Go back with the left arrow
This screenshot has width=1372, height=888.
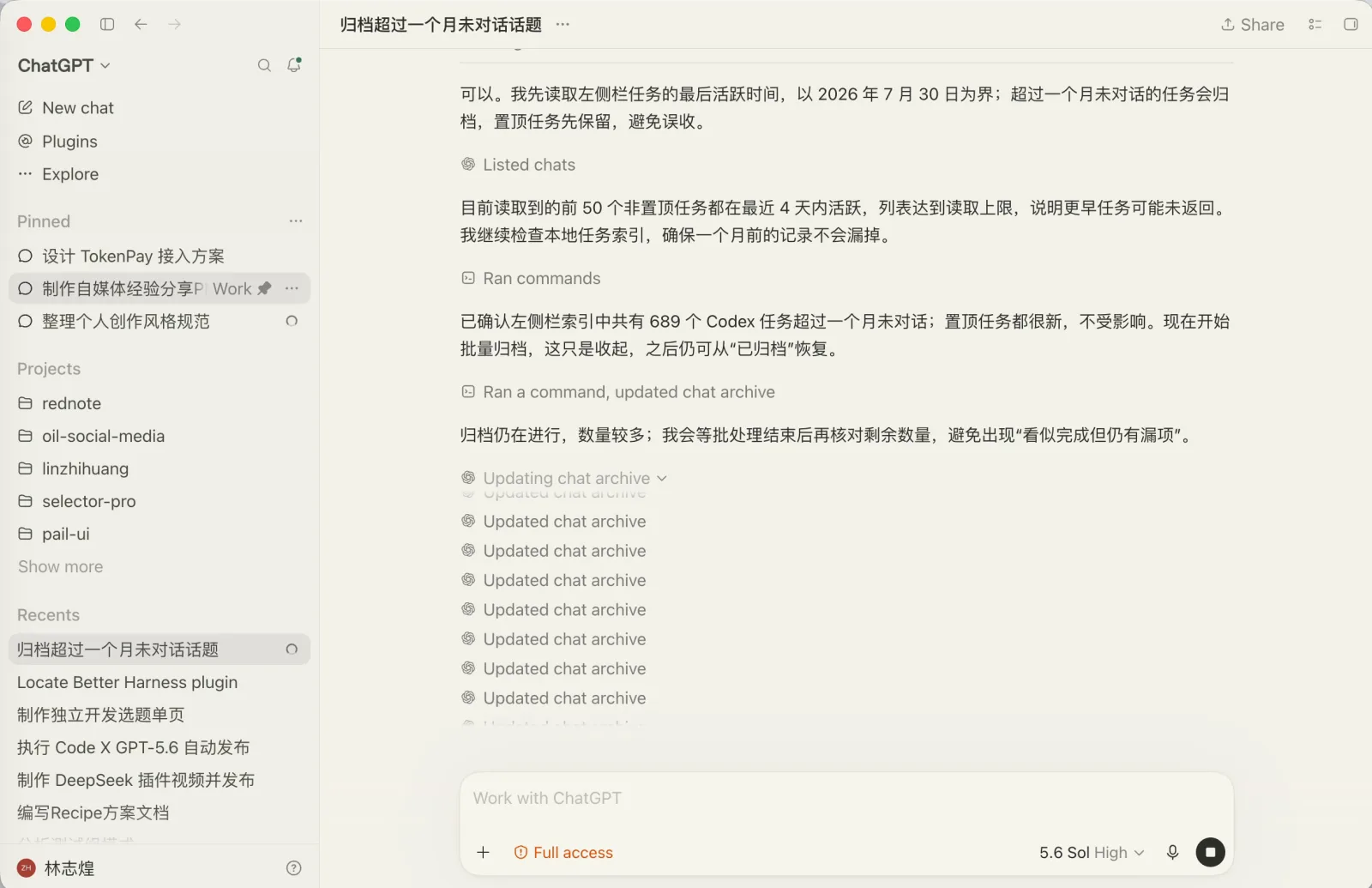[141, 24]
